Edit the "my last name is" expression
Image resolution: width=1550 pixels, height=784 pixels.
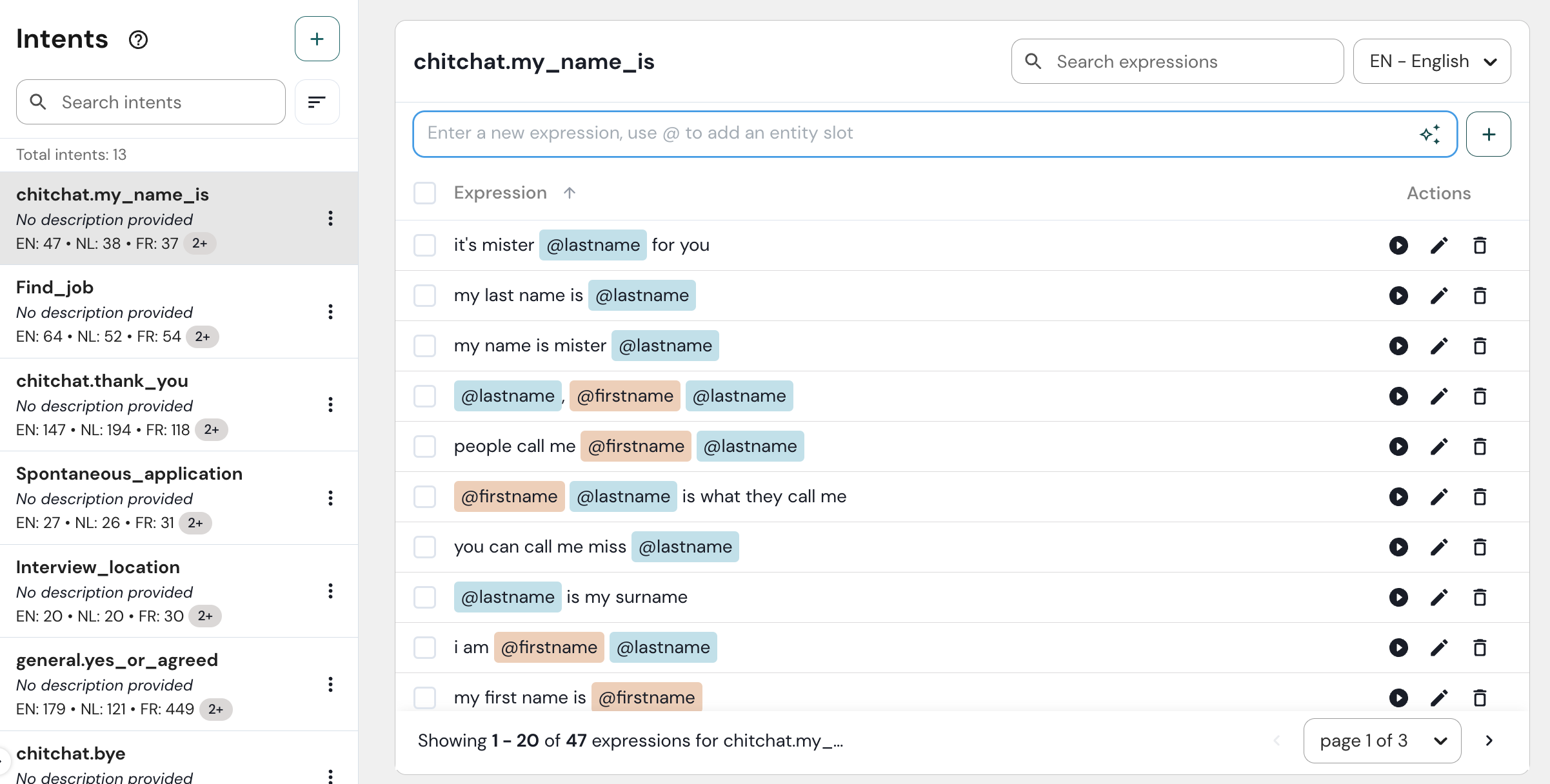1439,296
